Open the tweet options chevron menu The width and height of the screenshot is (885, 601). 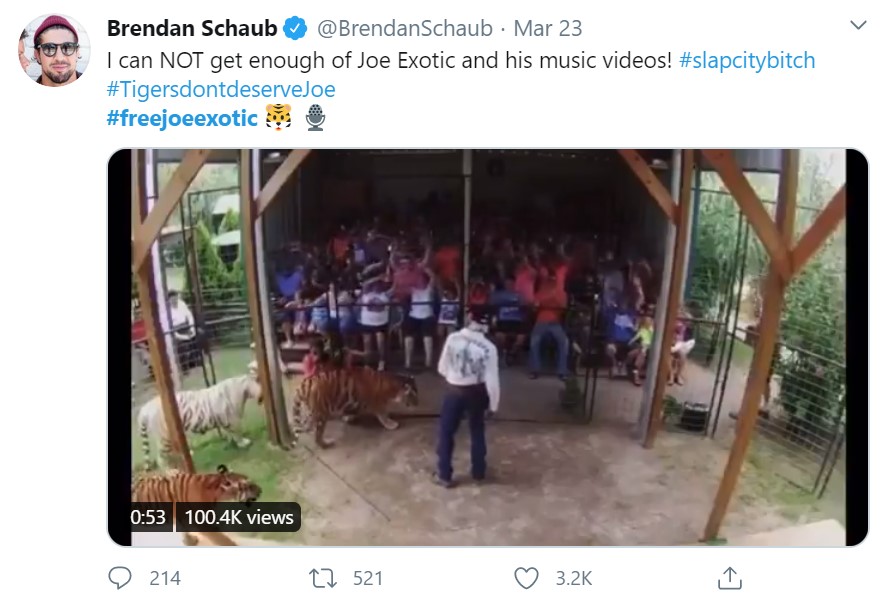(858, 25)
